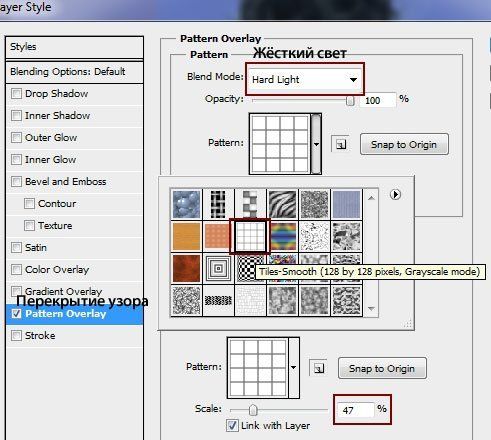Create new preset icon beside lower Pattern swatch

[319, 368]
